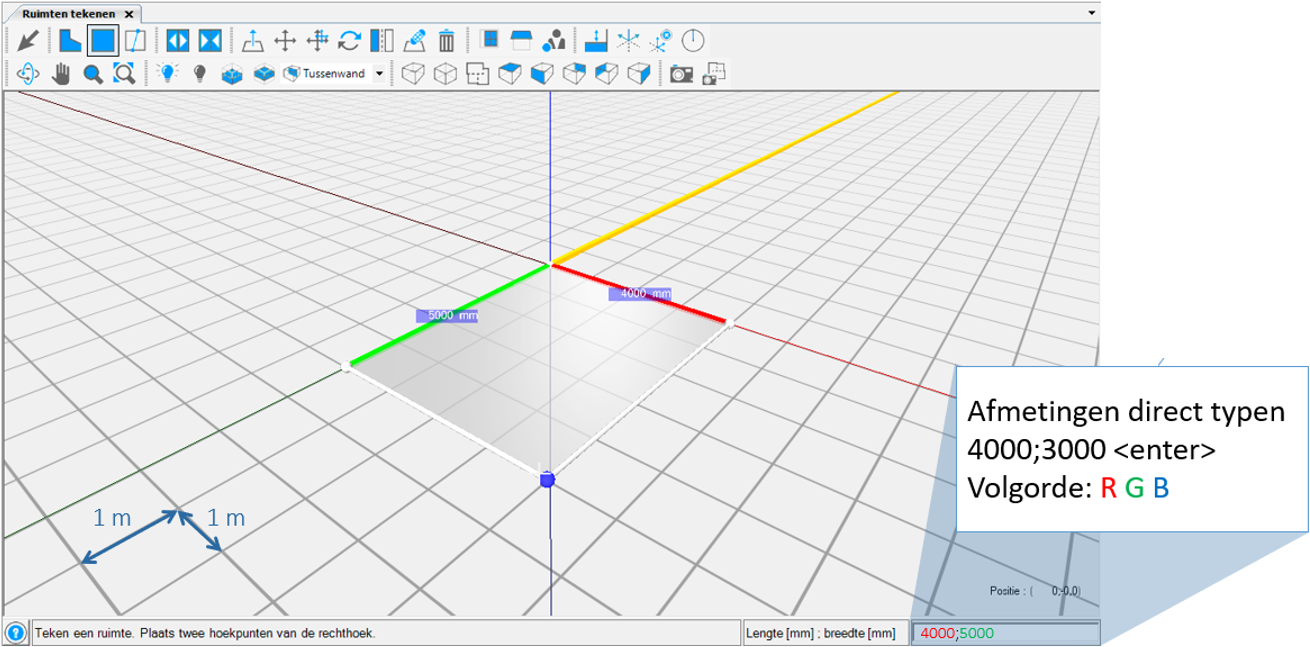Click the blue help question mark button
The image size is (1310, 647).
pyautogui.click(x=16, y=633)
